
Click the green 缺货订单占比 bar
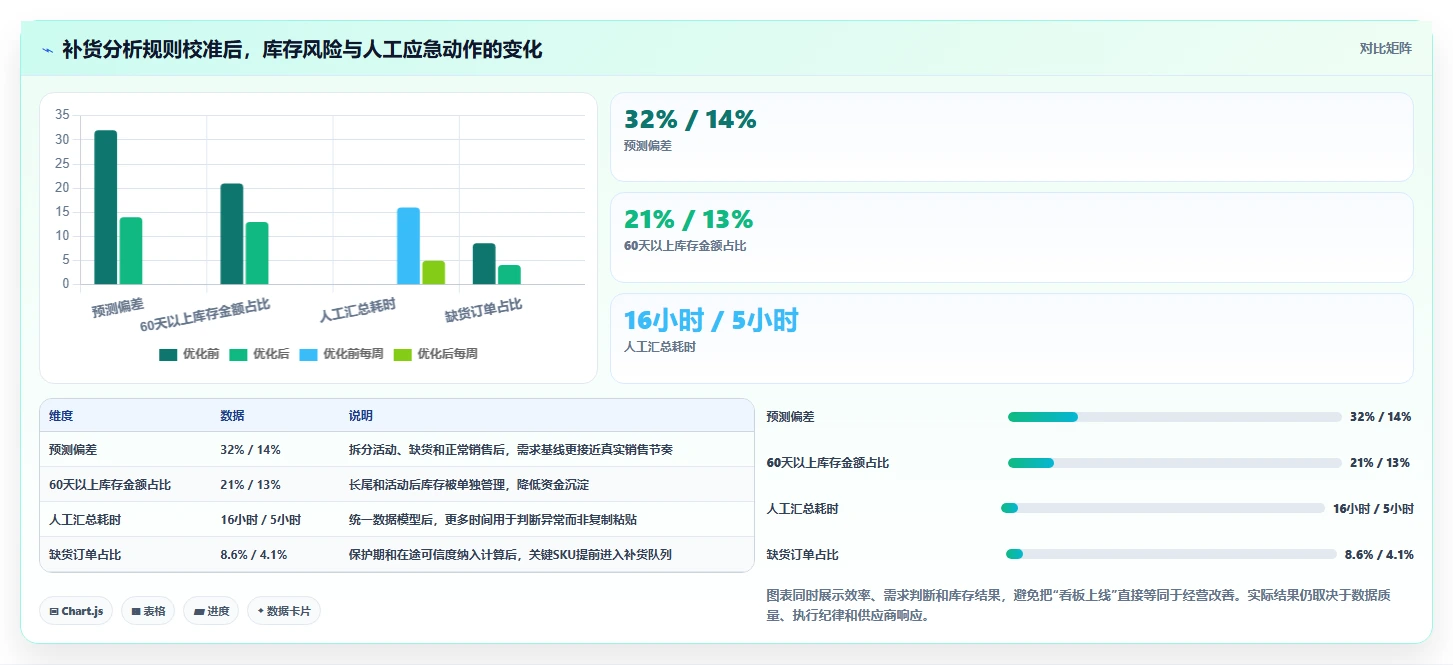click(x=509, y=274)
